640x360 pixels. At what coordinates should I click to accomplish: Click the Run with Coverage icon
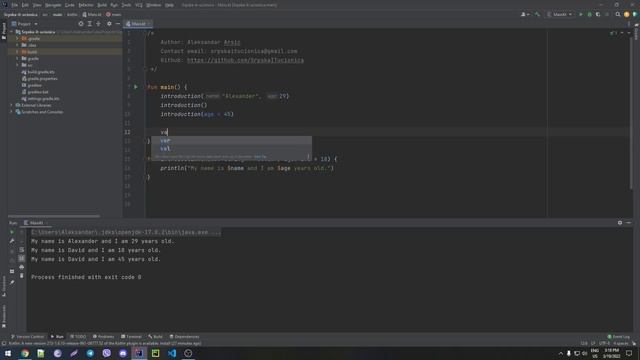click(x=598, y=14)
